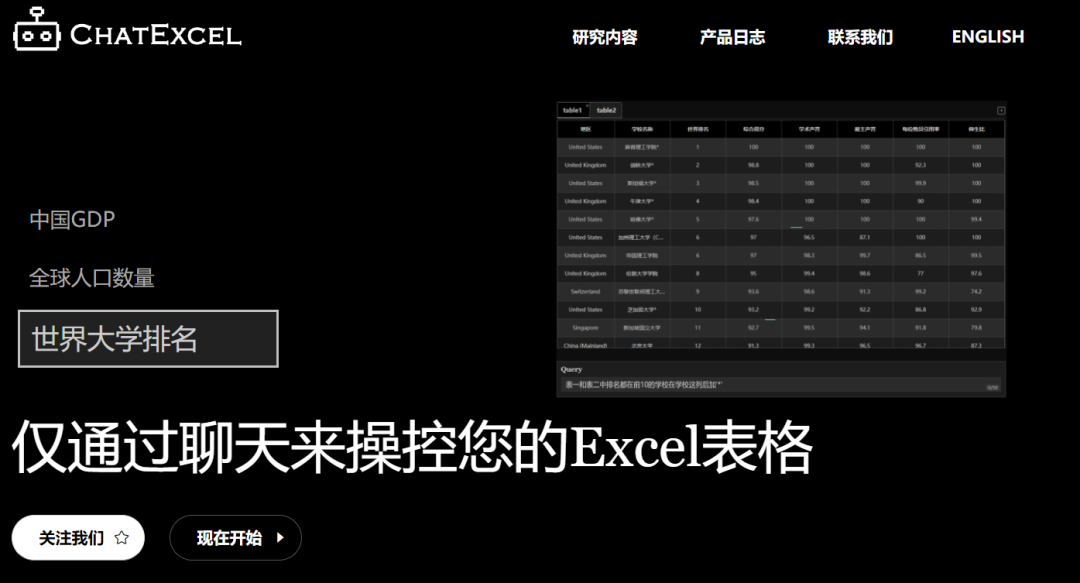1080x583 pixels.
Task: Click the 关注我们 follow button
Action: (78, 538)
